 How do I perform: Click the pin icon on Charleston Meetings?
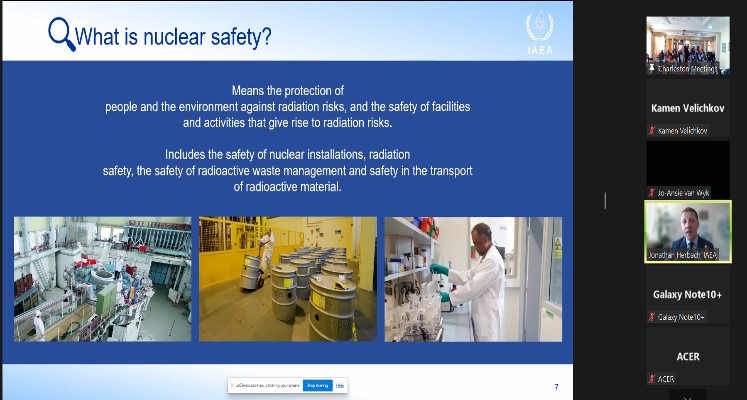coord(652,69)
